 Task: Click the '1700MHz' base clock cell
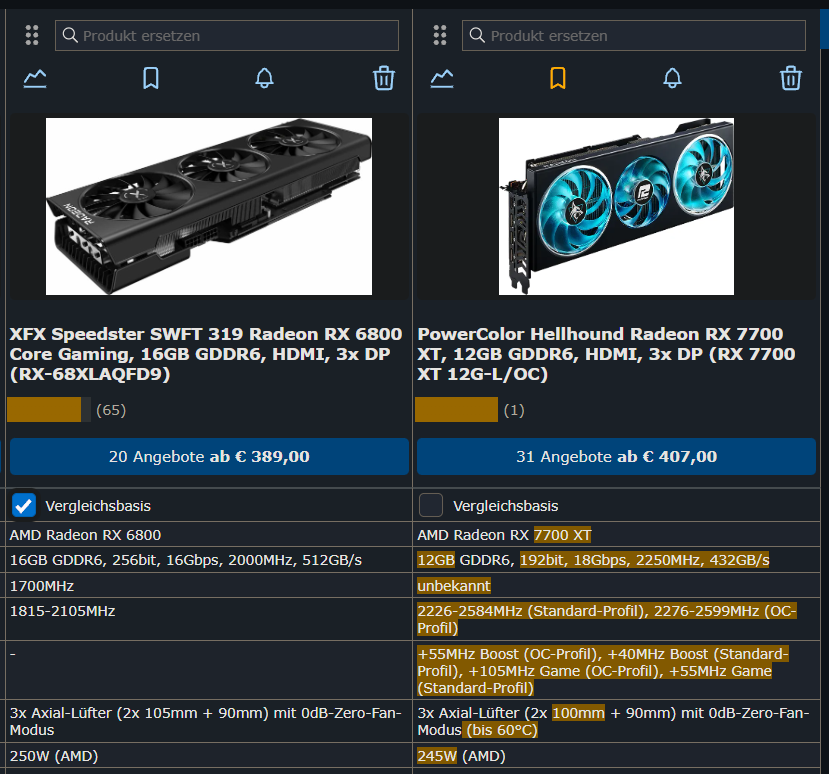(x=209, y=586)
